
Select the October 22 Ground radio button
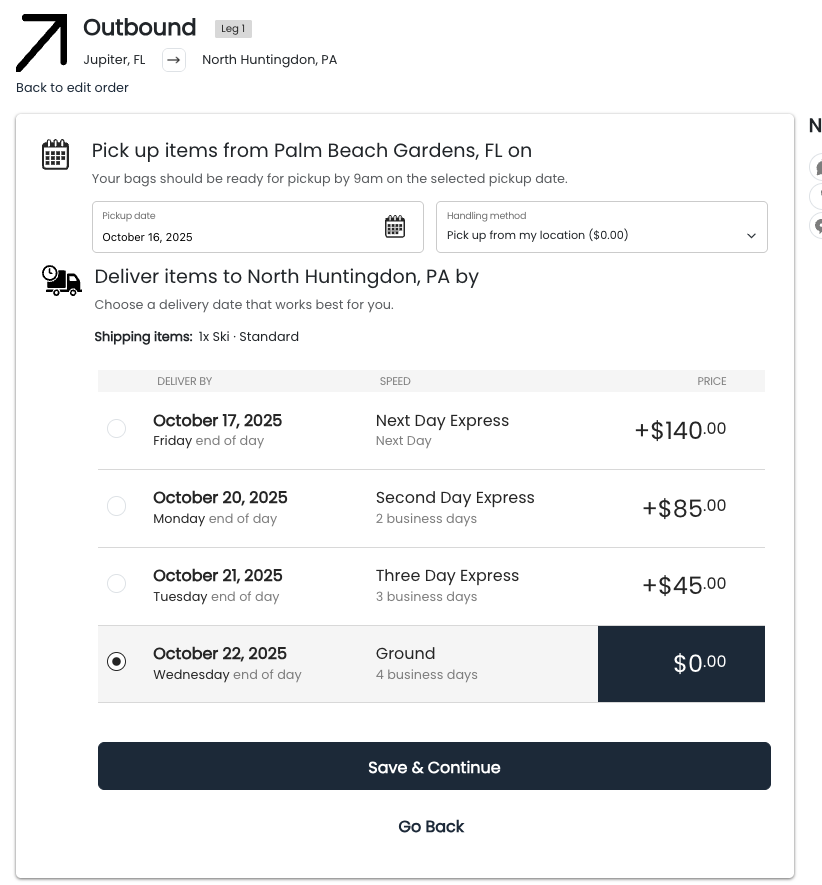(x=117, y=661)
